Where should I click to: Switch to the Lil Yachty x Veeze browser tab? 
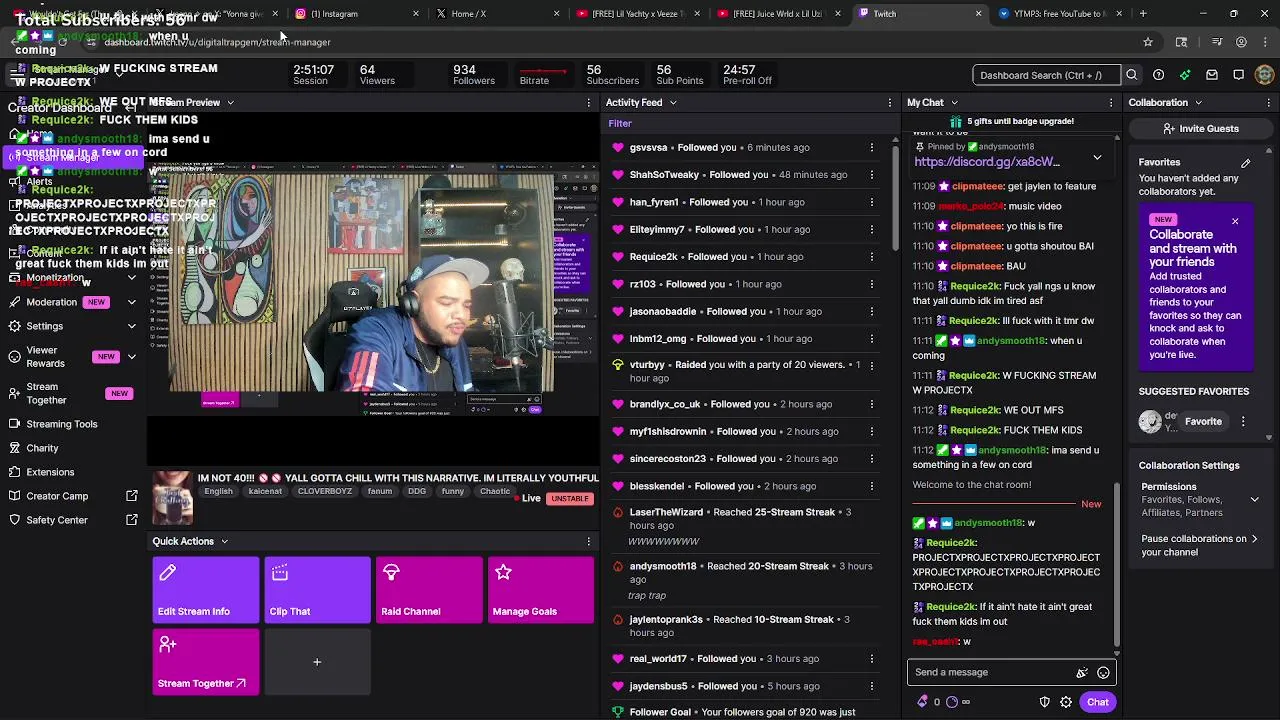(638, 14)
